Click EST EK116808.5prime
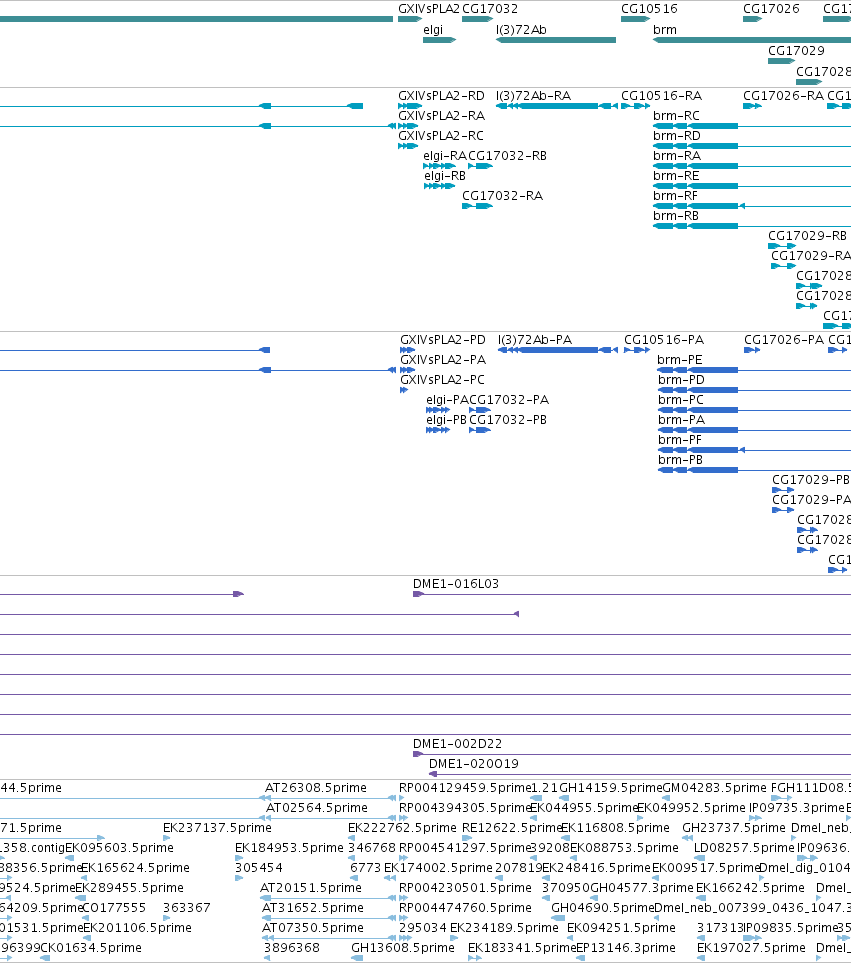851x963 pixels. click(x=615, y=828)
